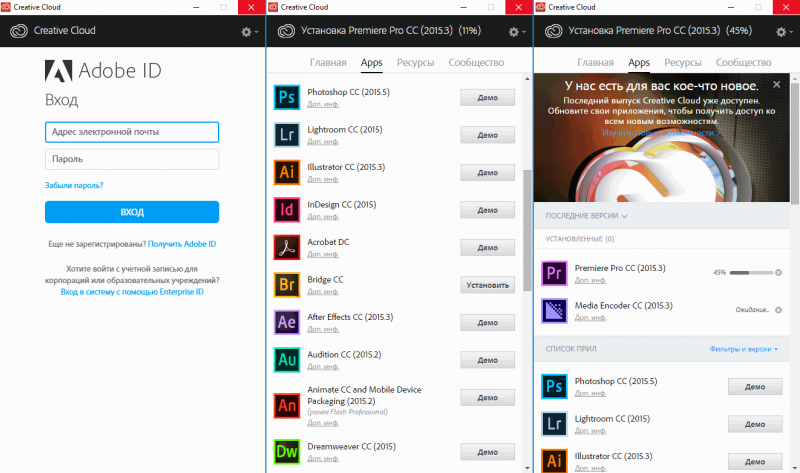This screenshot has height=473, width=800.
Task: Cancel the Premiere Pro installation
Action: click(x=779, y=272)
